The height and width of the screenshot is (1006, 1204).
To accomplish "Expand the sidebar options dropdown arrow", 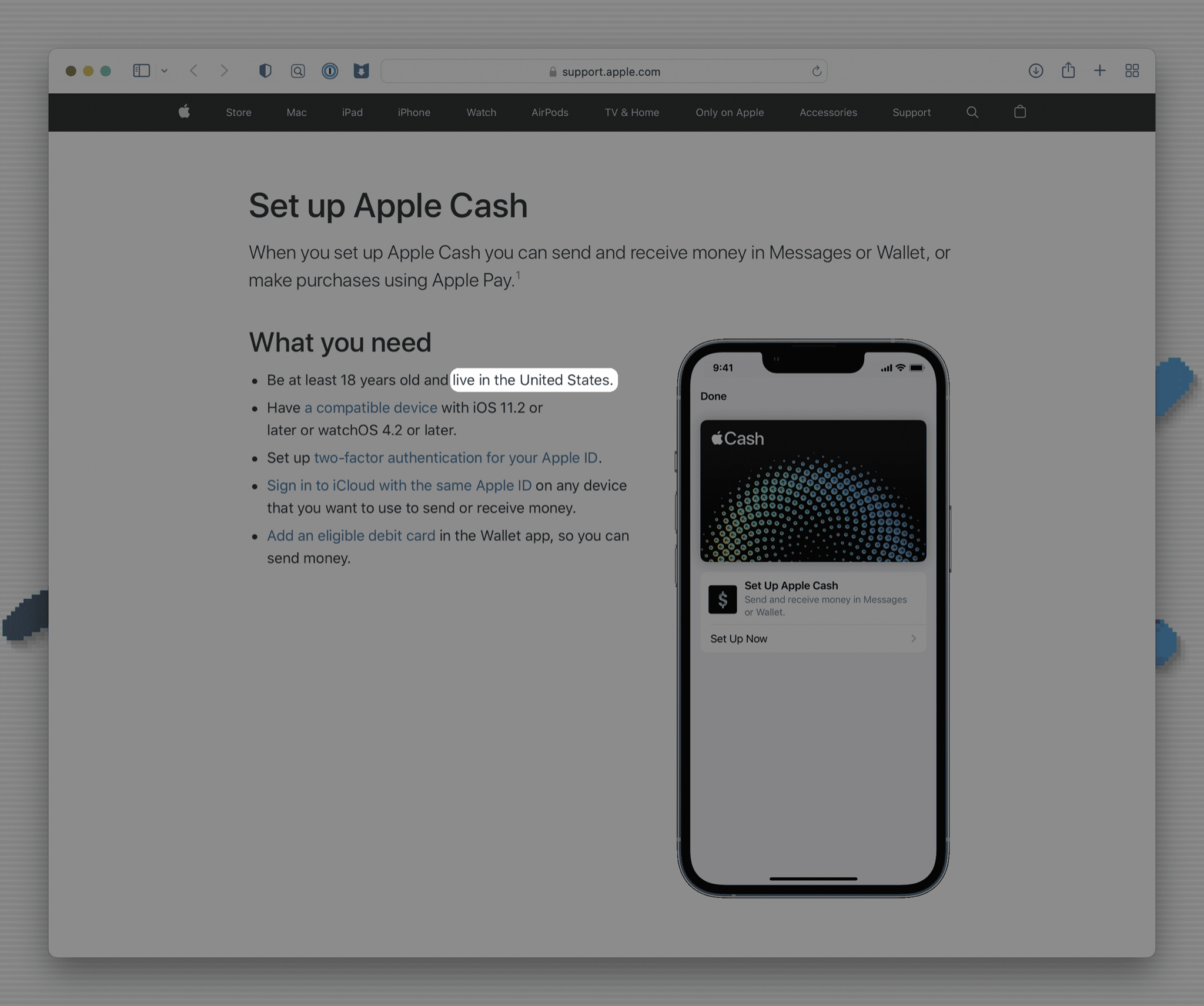I will pos(165,71).
